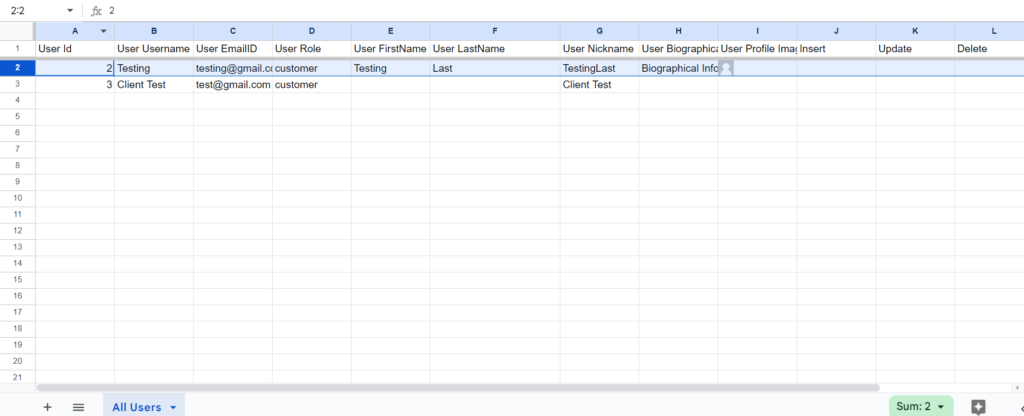
Task: Click the Explore star icon
Action: pyautogui.click(x=978, y=407)
